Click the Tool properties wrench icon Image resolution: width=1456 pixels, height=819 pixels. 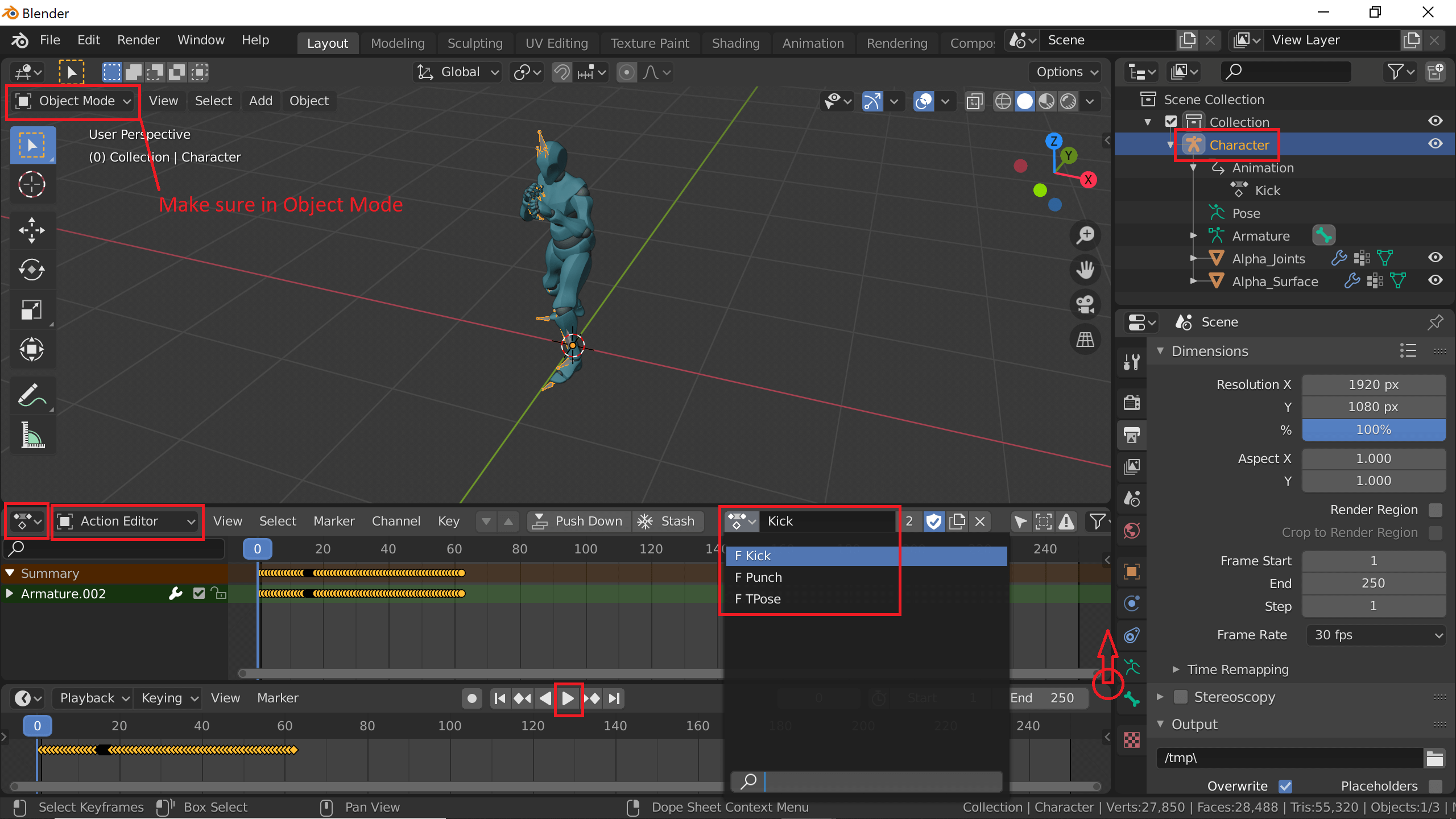(1132, 362)
